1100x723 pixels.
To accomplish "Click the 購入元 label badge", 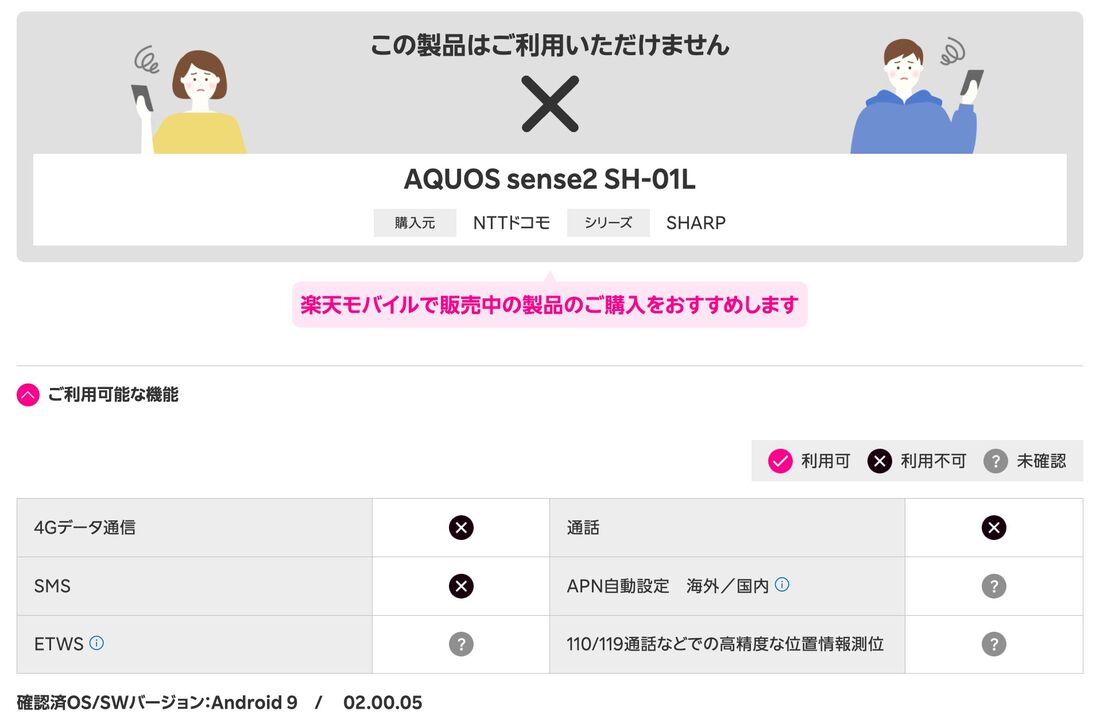I will 414,222.
